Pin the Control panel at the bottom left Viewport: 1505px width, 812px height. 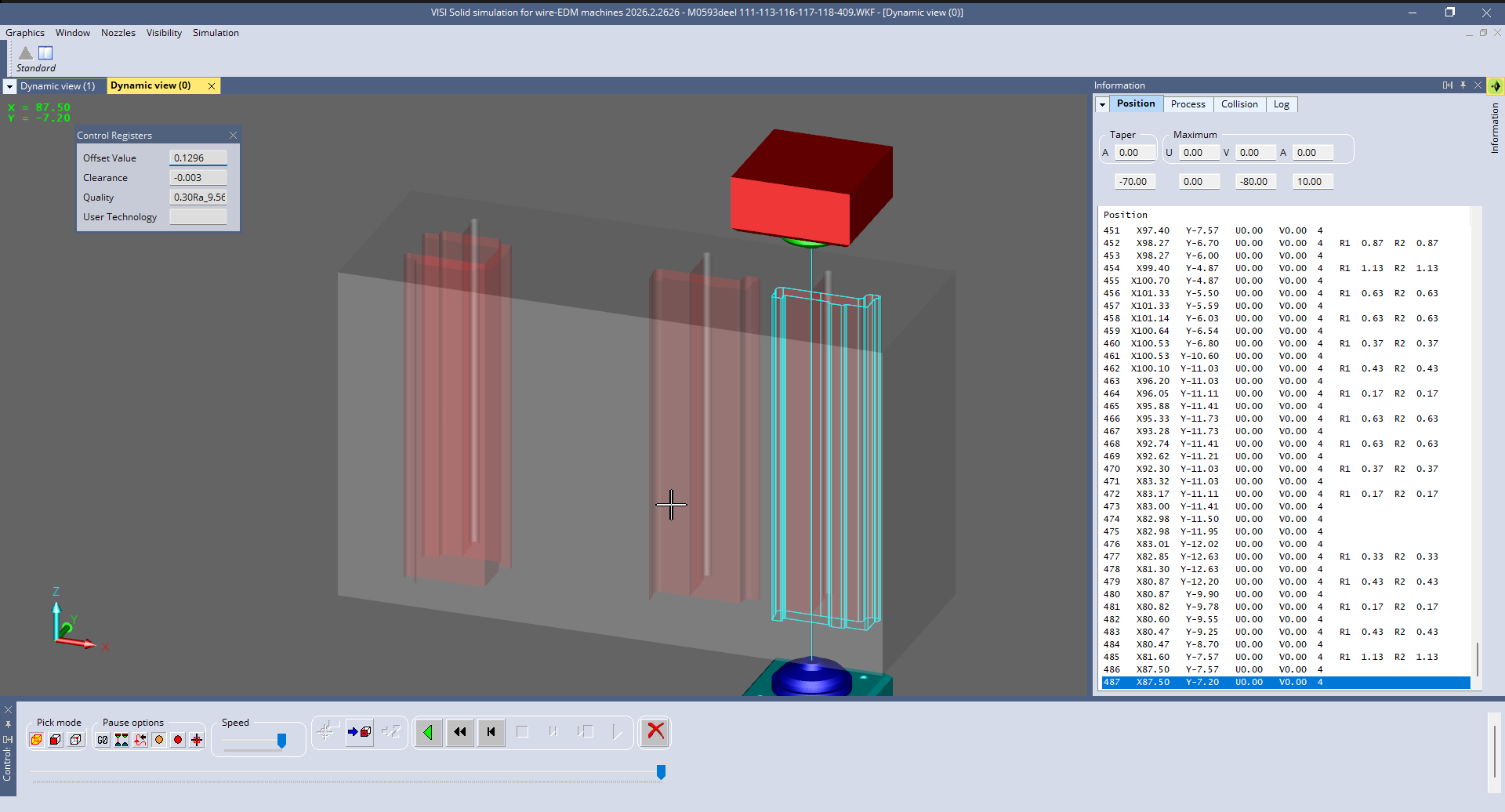tap(8, 724)
